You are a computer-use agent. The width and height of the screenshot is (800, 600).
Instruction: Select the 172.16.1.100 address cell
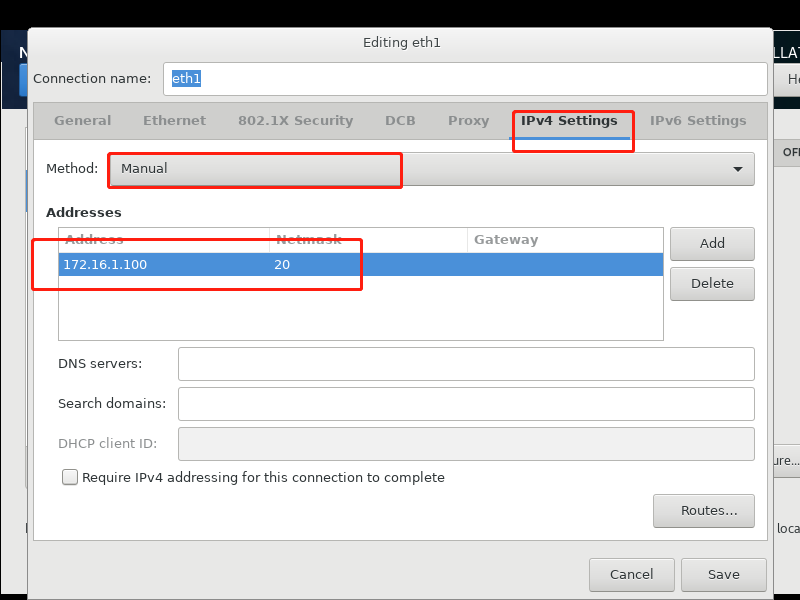pyautogui.click(x=164, y=264)
